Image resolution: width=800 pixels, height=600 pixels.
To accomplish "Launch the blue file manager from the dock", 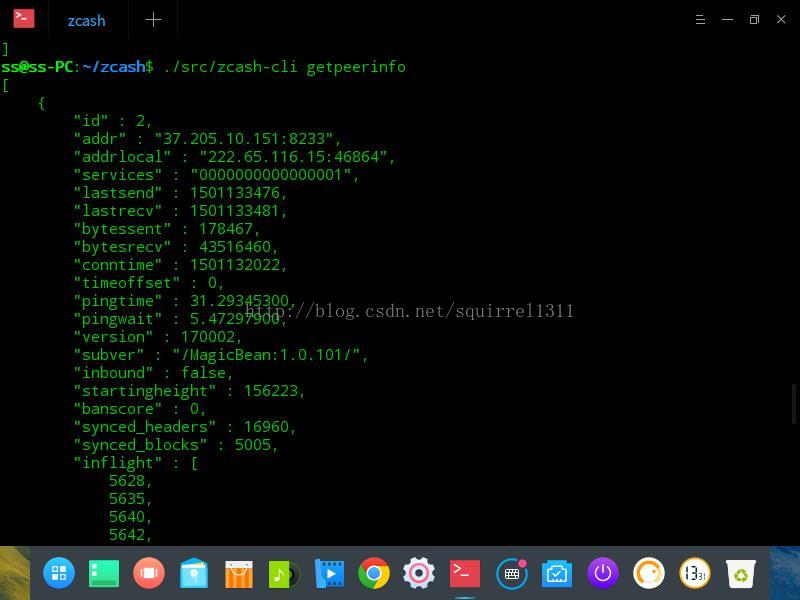I will tap(194, 573).
